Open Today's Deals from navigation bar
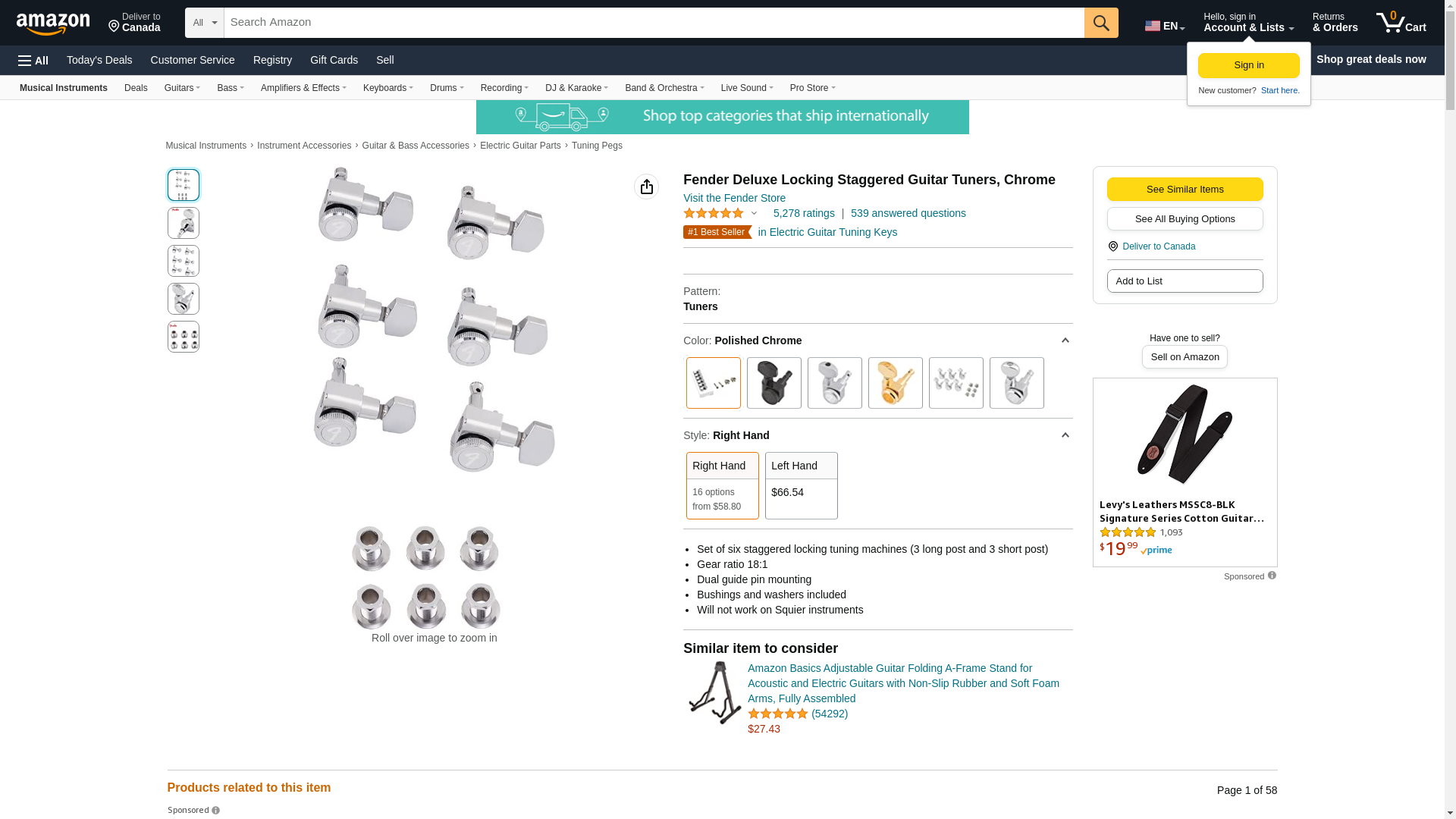 click(99, 60)
